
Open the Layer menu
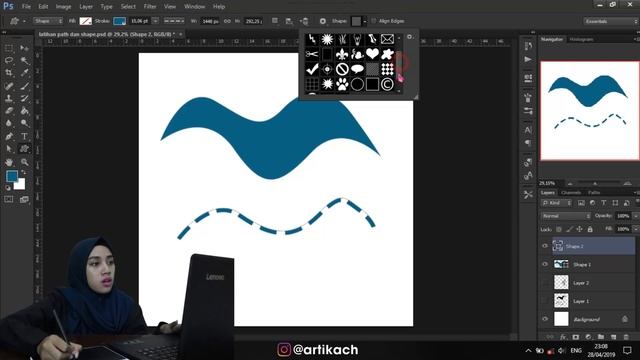[x=86, y=7]
